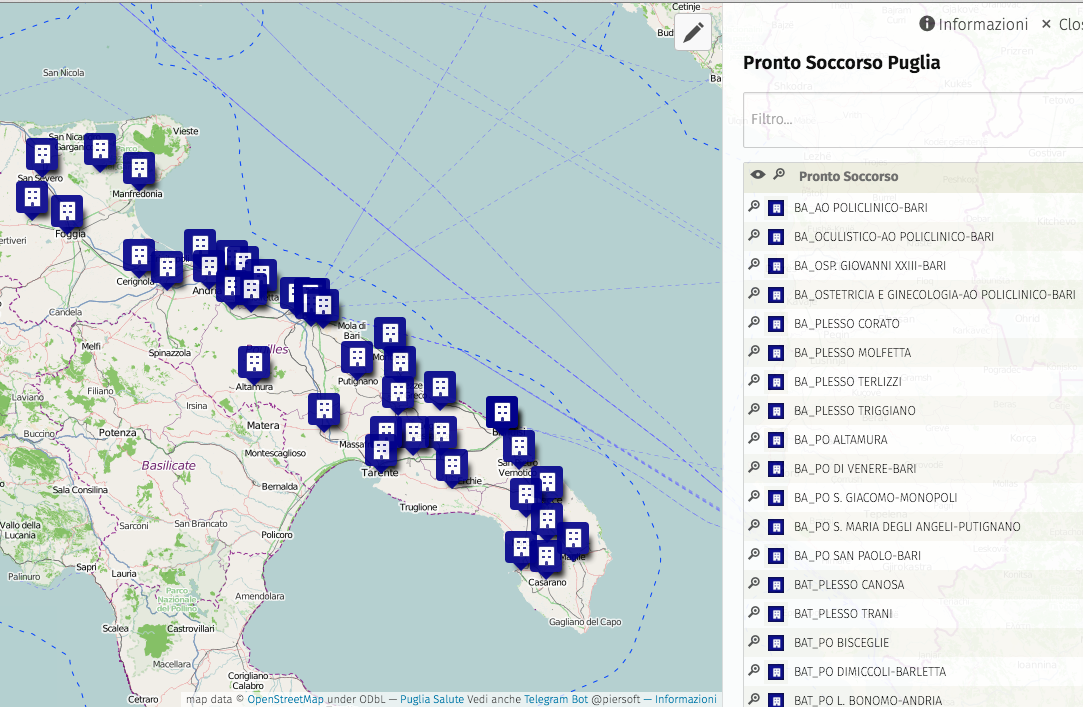Open the Puglia Salute link
The height and width of the screenshot is (707, 1083).
pos(432,699)
